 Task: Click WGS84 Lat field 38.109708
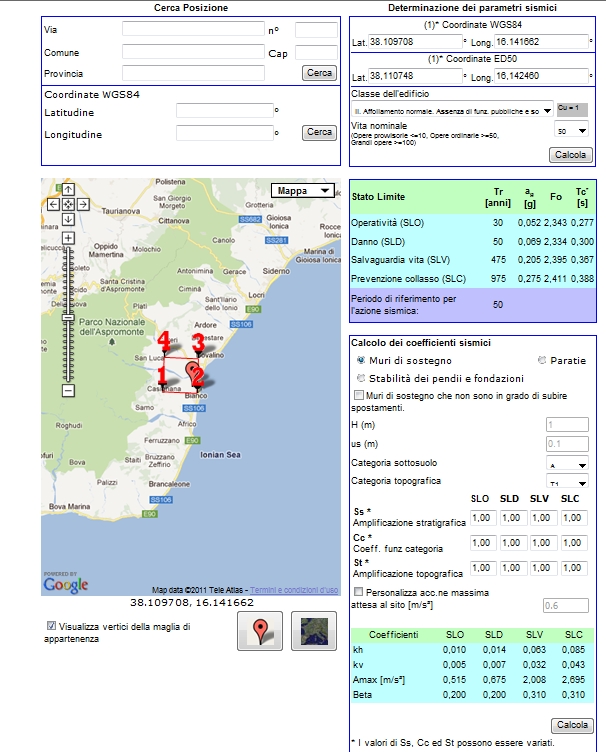point(415,42)
